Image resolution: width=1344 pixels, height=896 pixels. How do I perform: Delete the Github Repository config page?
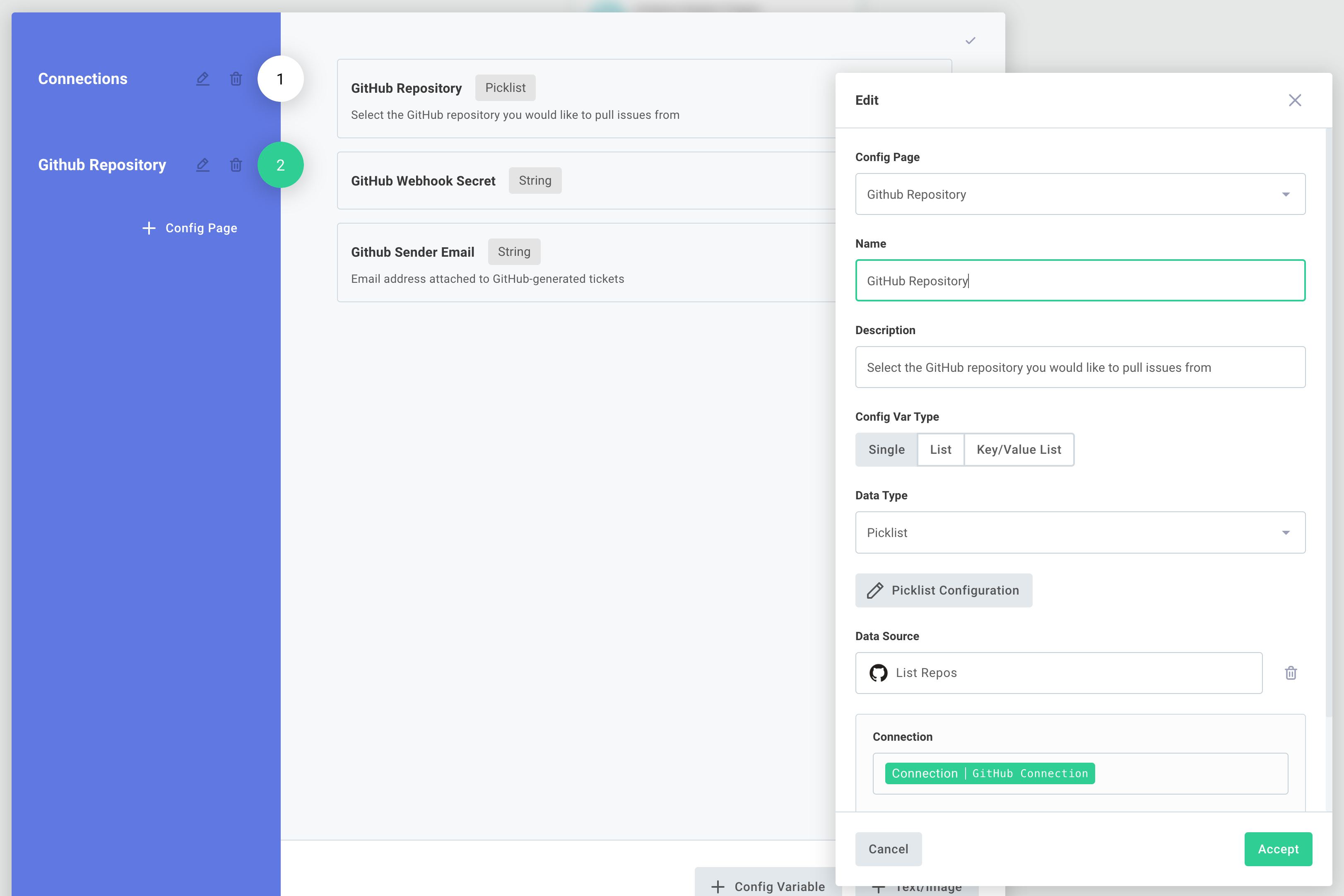point(236,164)
